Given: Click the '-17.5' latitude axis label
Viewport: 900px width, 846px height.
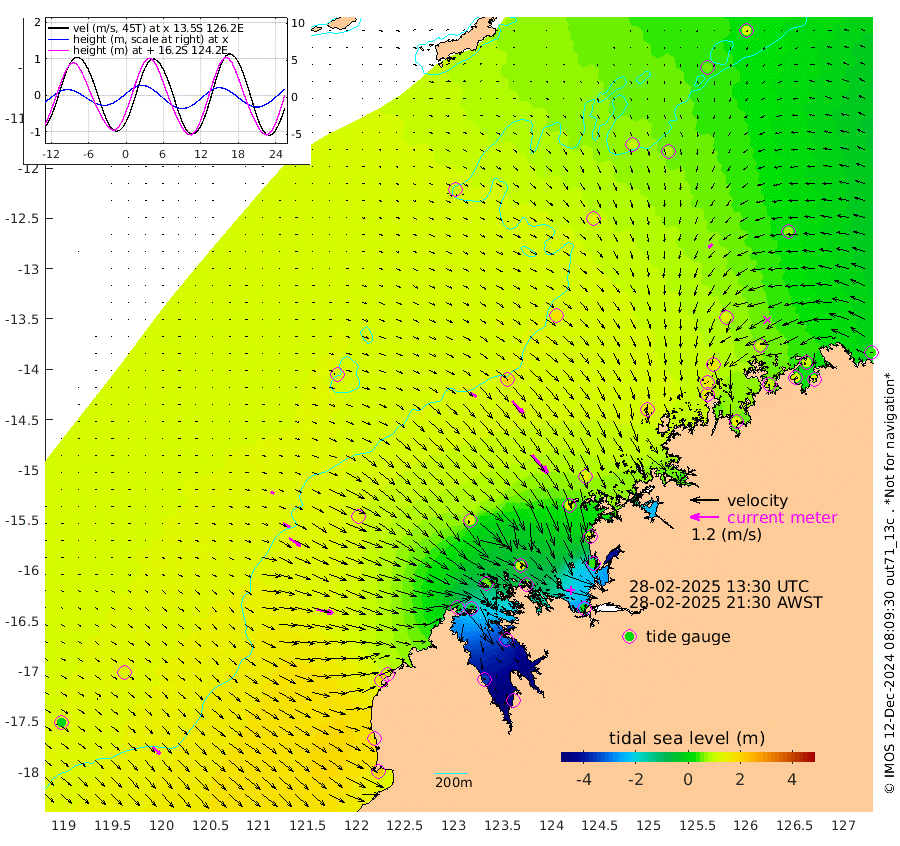Looking at the screenshot, I should [x=21, y=721].
